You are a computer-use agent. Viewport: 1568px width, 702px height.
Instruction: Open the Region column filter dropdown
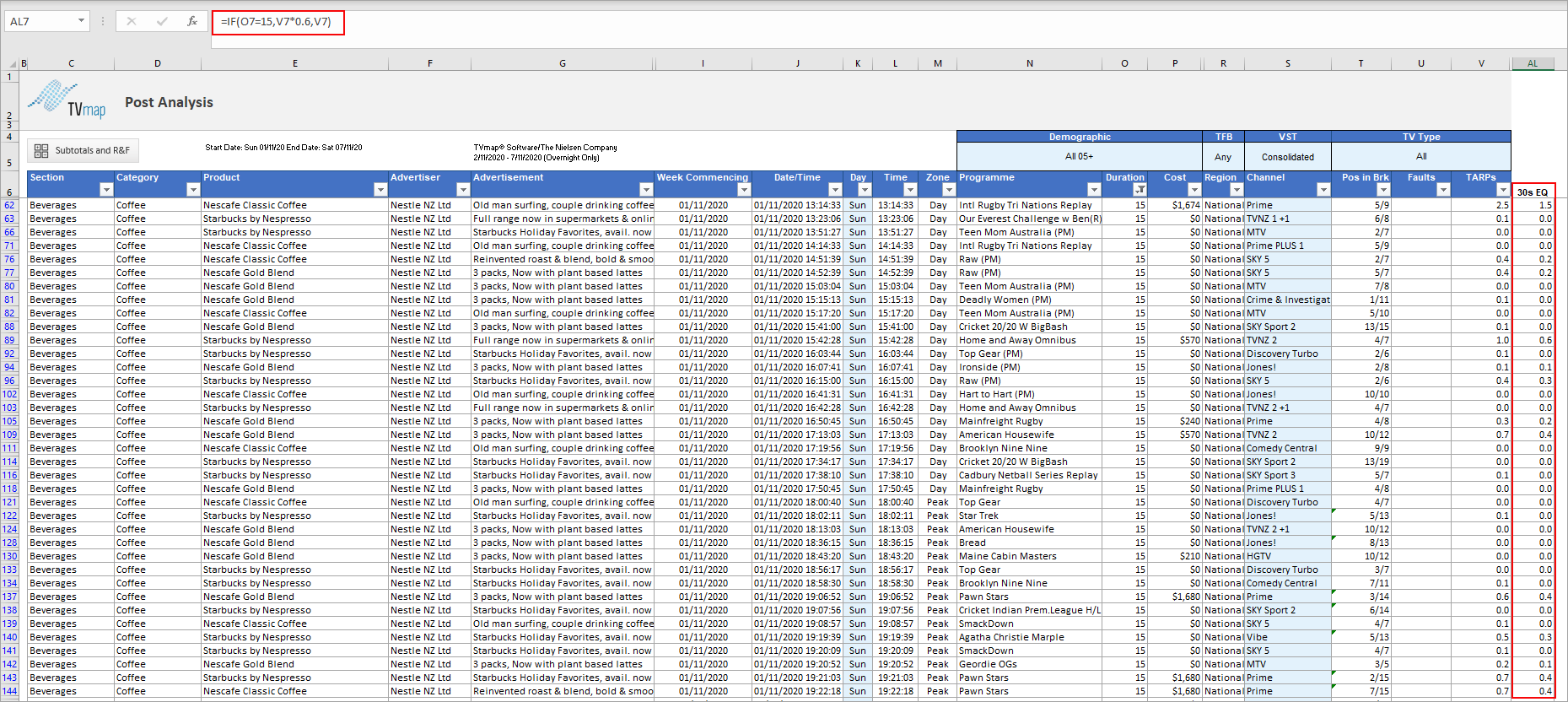tap(1237, 190)
